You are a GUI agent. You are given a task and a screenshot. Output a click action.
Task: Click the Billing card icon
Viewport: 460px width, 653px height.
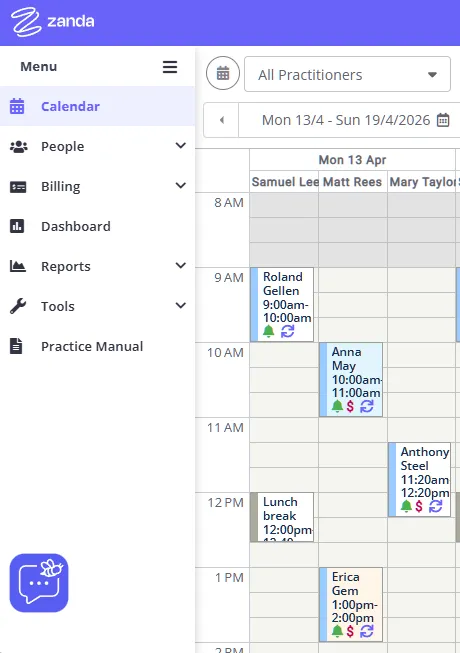coord(18,187)
